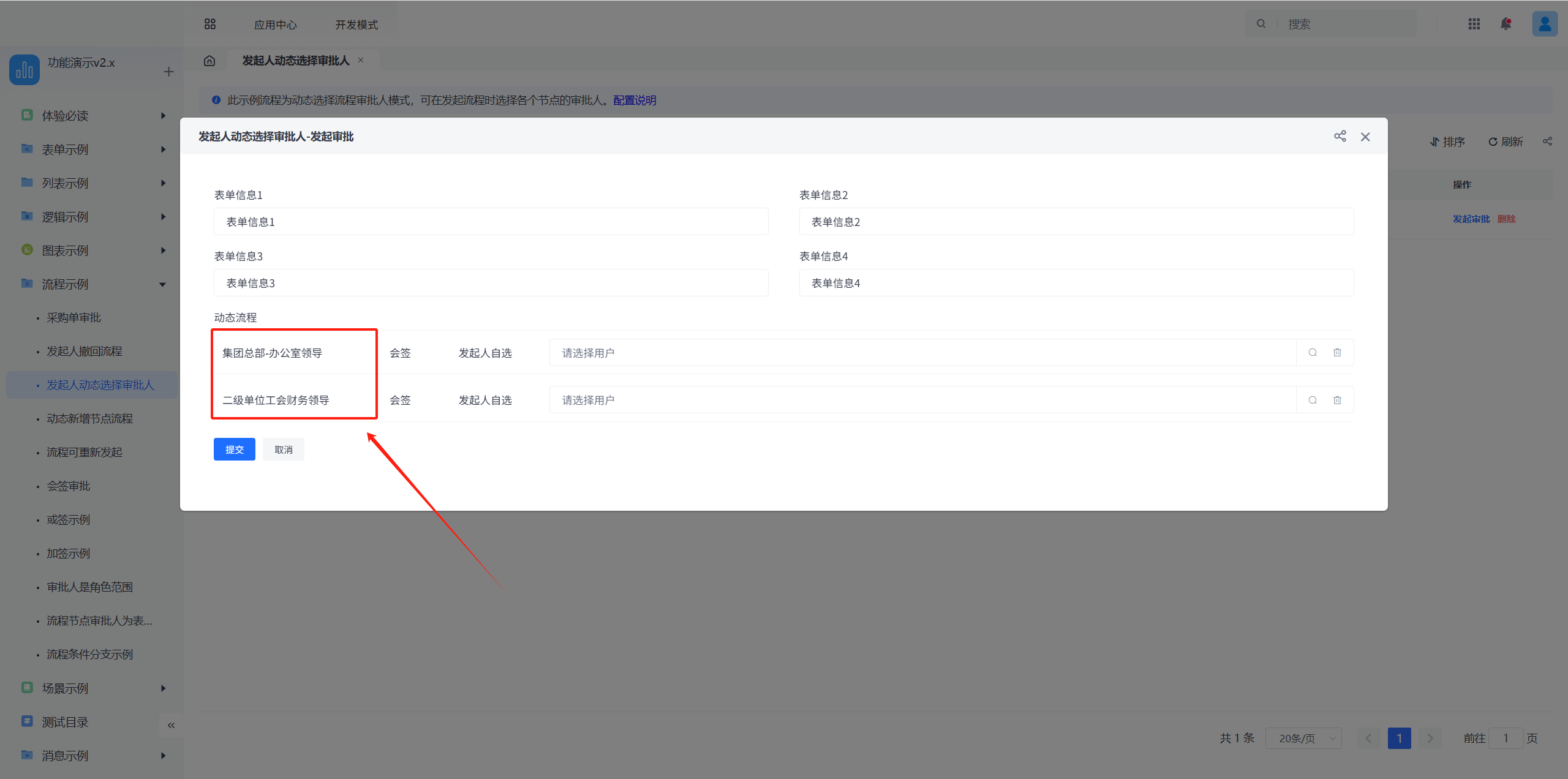The height and width of the screenshot is (779, 1568).
Task: Click search icon in 集团总部-办公室领导 row
Action: pos(1312,353)
